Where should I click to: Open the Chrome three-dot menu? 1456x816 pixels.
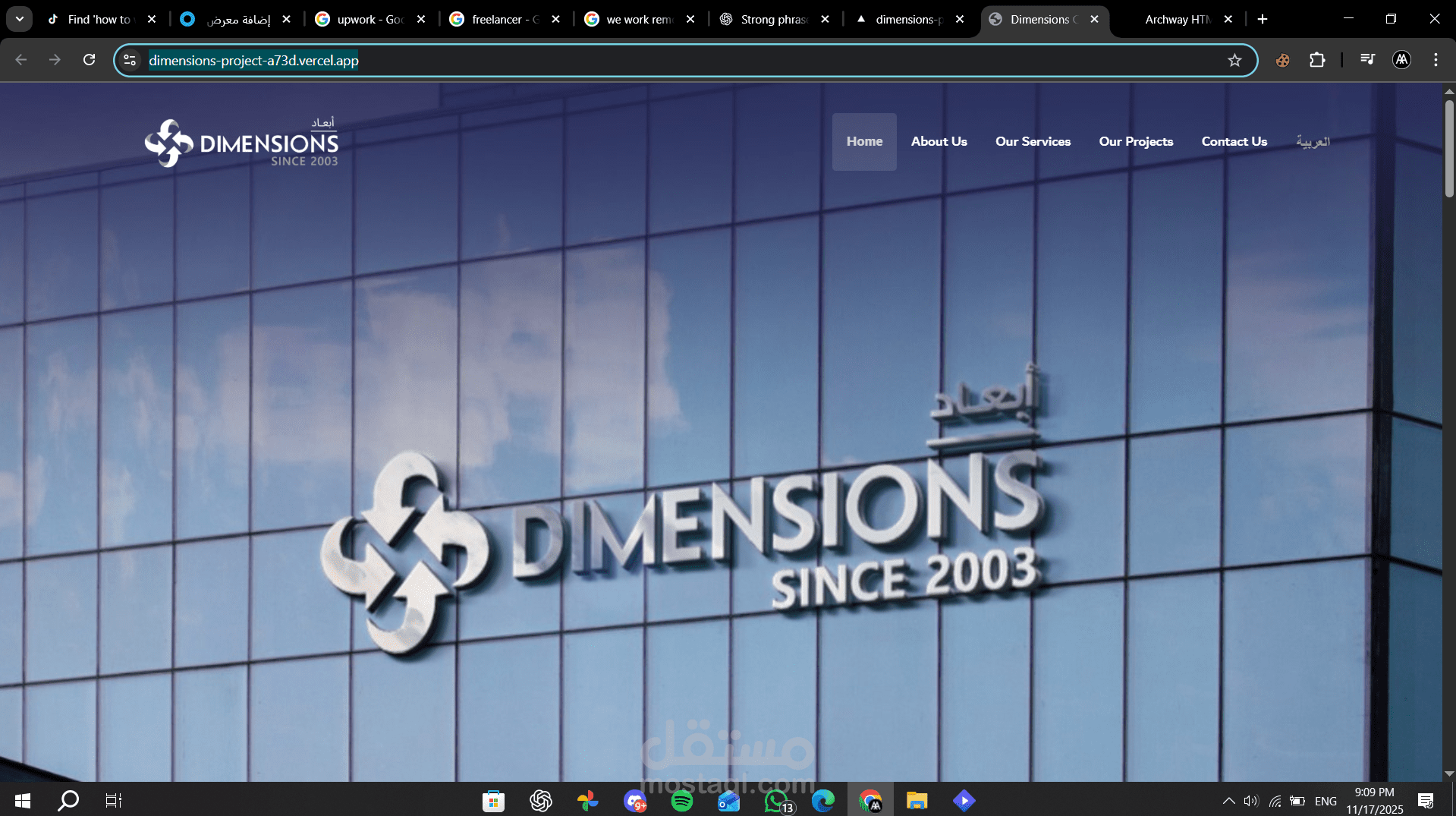[1436, 60]
